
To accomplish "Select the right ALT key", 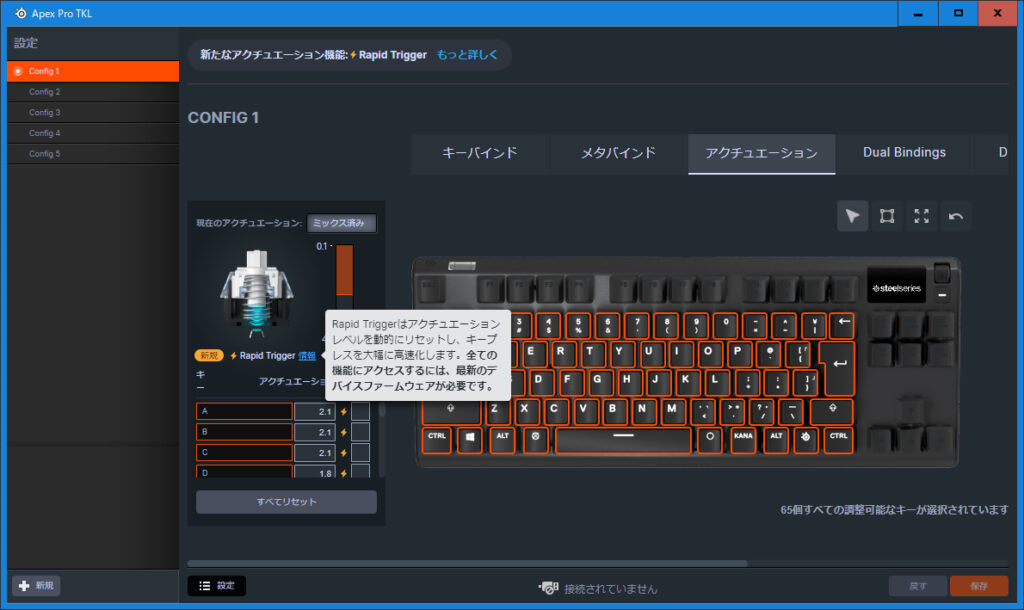I will [x=776, y=440].
